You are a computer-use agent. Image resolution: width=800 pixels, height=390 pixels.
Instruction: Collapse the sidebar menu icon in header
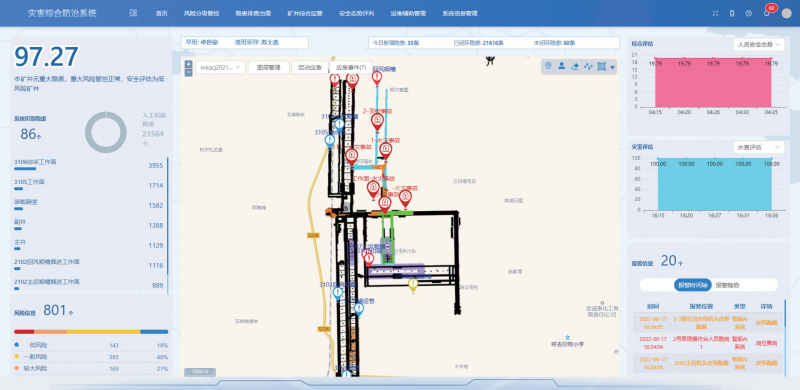(x=133, y=13)
